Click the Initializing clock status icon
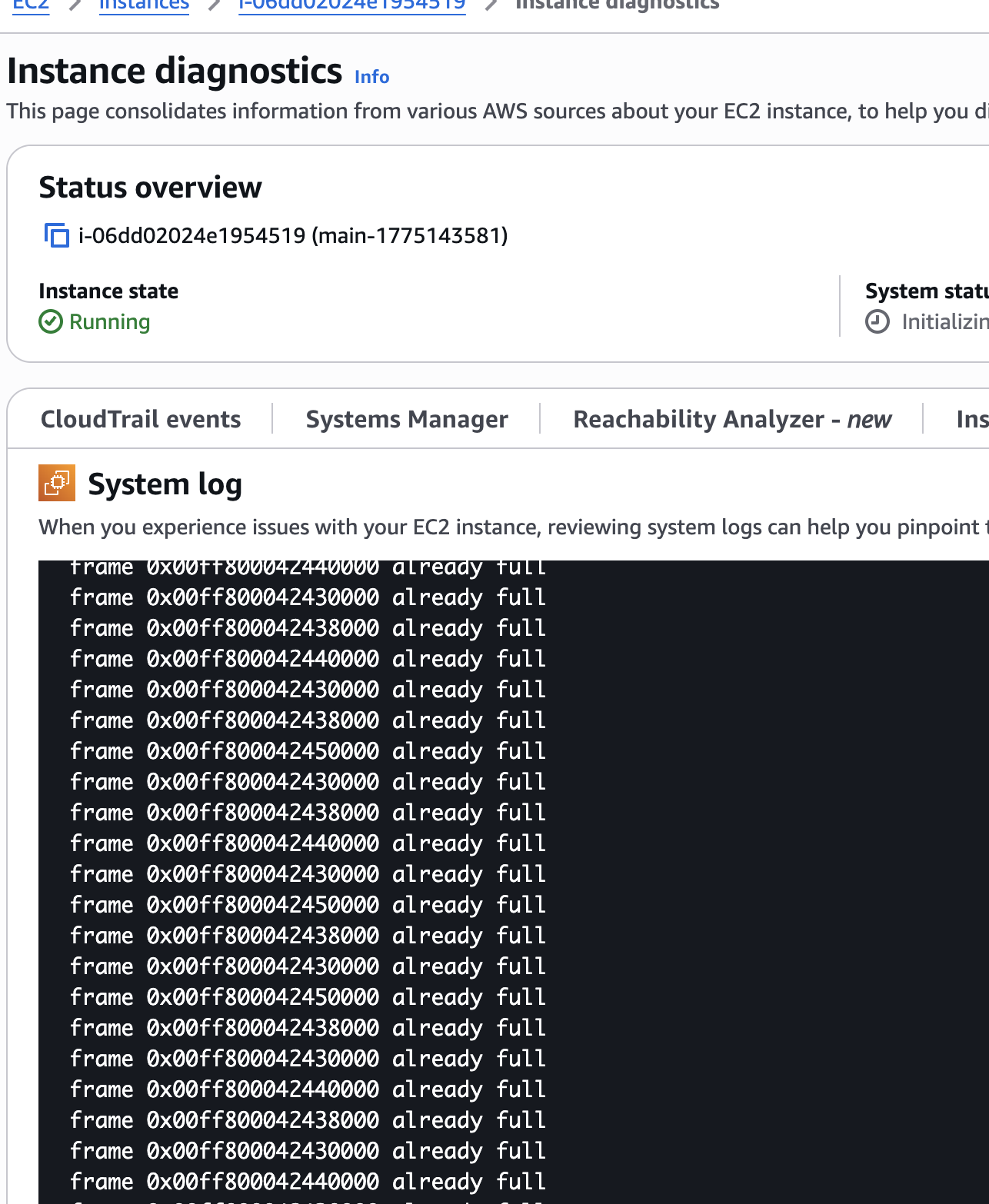 [x=877, y=321]
